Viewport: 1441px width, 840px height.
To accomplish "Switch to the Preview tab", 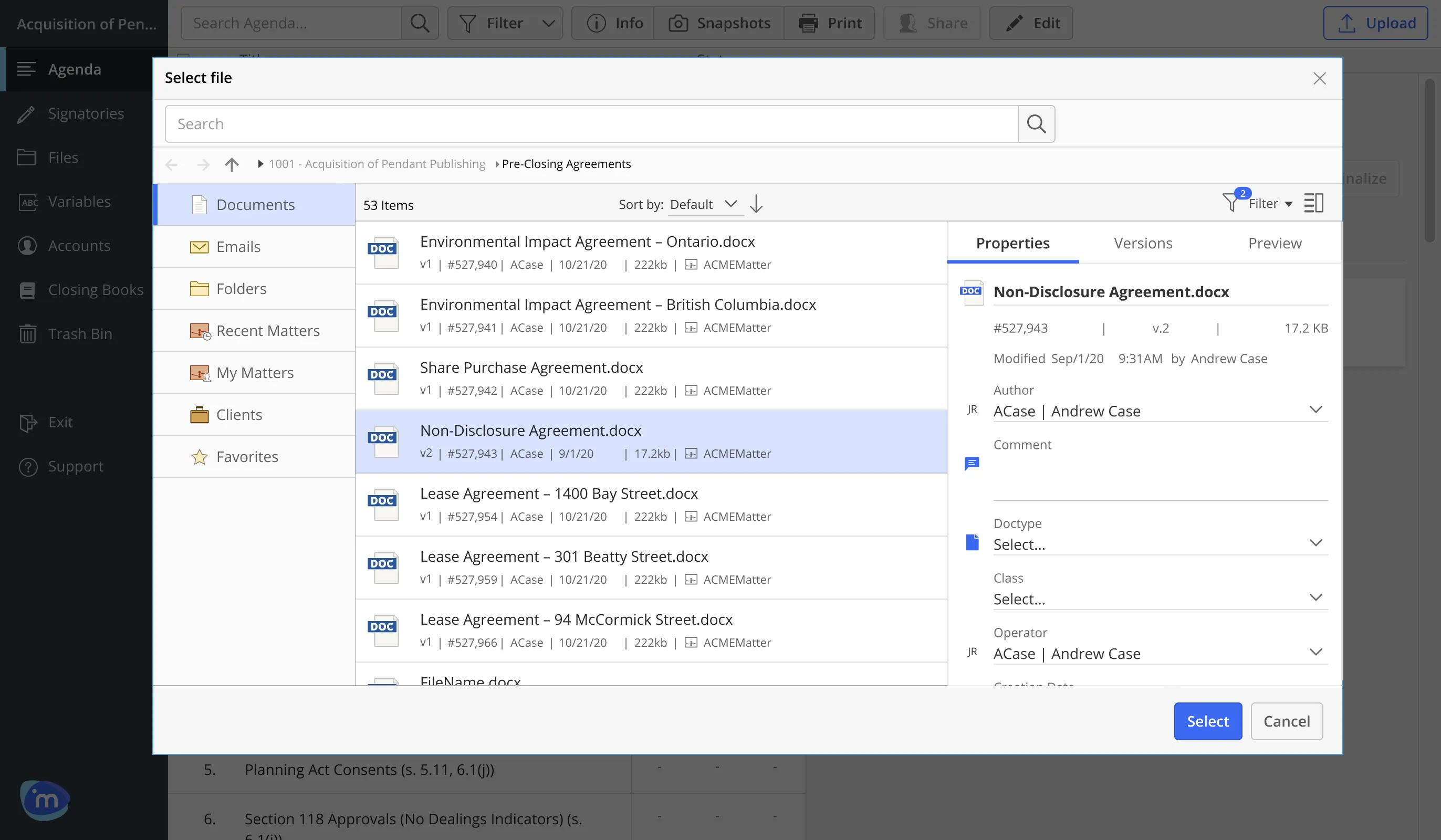I will point(1275,243).
